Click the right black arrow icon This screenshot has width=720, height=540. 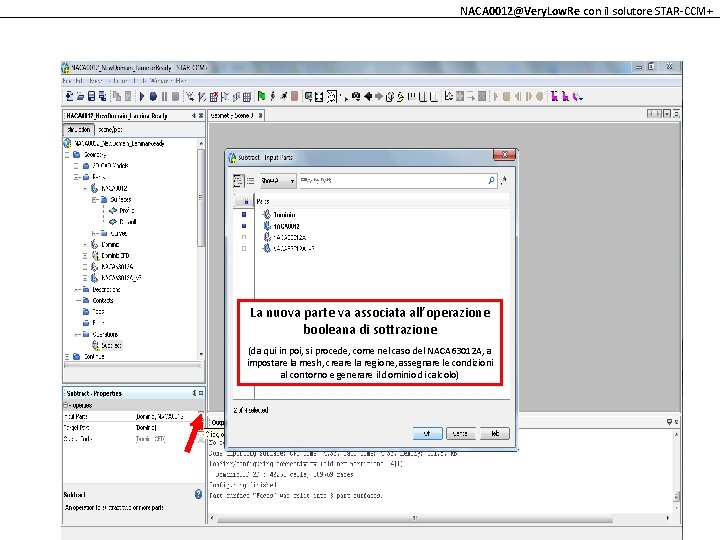(378, 96)
